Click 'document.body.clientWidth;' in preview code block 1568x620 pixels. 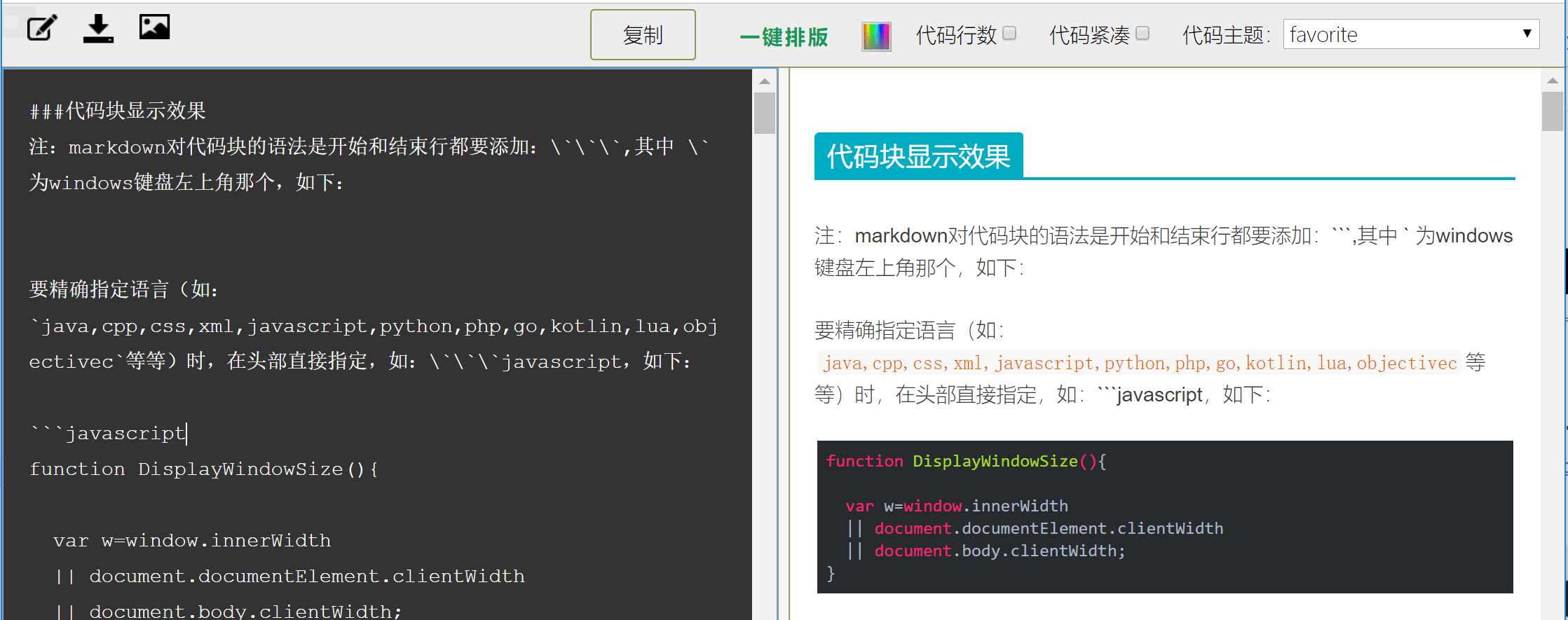click(1000, 551)
